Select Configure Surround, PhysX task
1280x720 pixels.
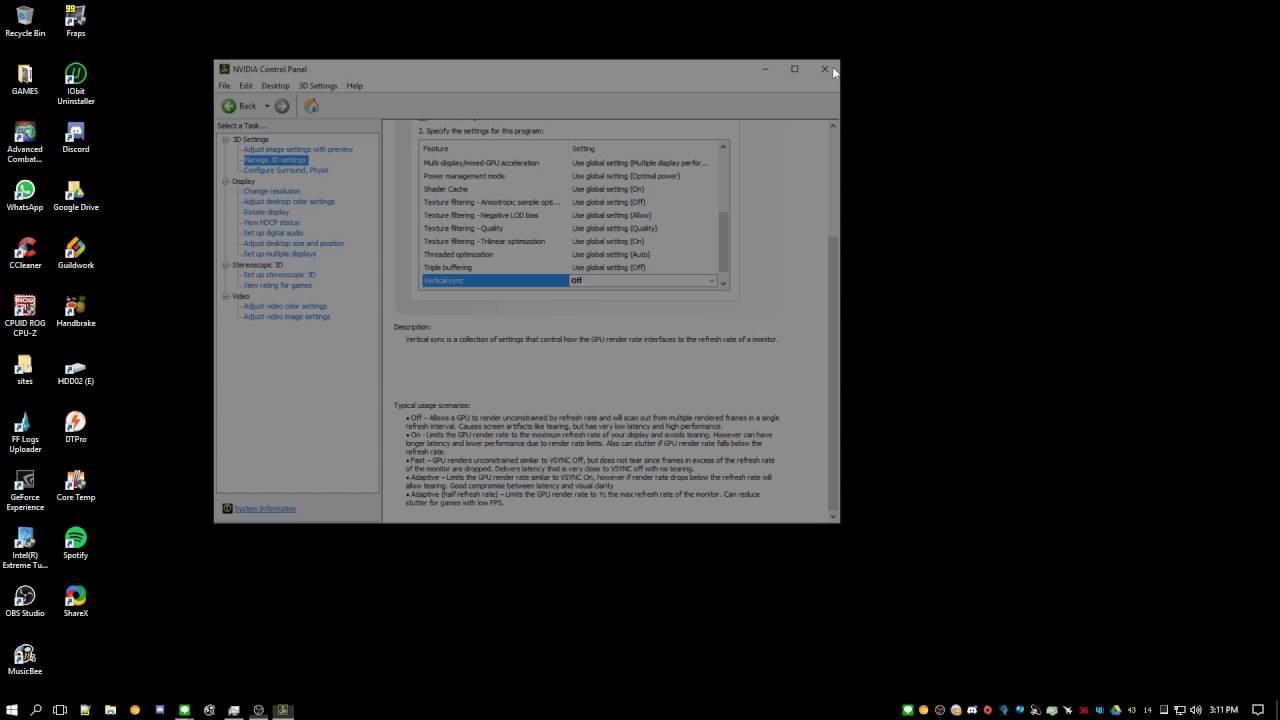pos(286,170)
